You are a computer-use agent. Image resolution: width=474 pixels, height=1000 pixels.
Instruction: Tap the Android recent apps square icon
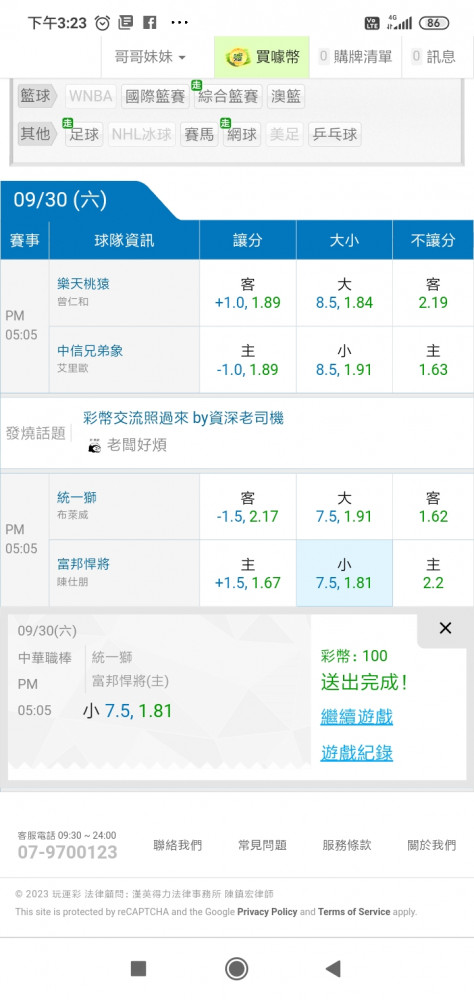[x=138, y=969]
